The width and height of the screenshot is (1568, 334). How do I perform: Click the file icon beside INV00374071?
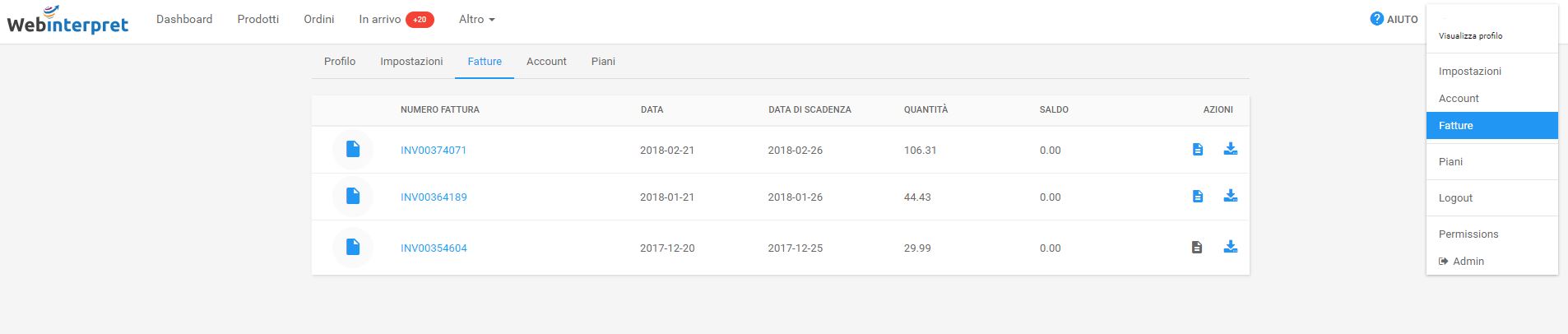[353, 149]
